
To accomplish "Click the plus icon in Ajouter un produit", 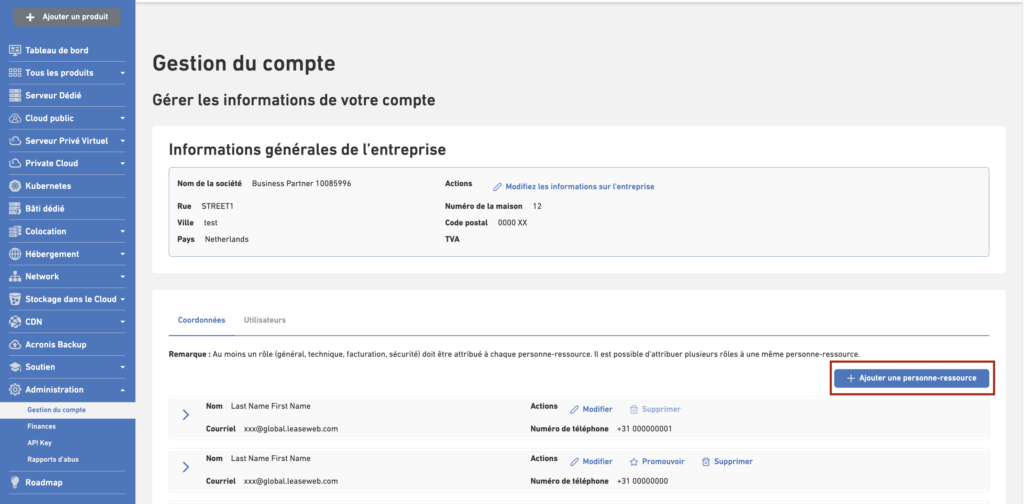I will tap(30, 17).
